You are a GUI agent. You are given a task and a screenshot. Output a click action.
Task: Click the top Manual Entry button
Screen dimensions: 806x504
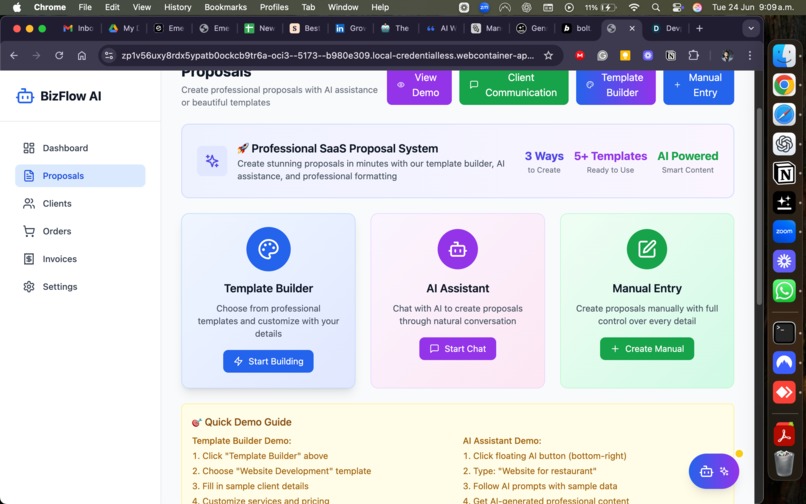698,85
